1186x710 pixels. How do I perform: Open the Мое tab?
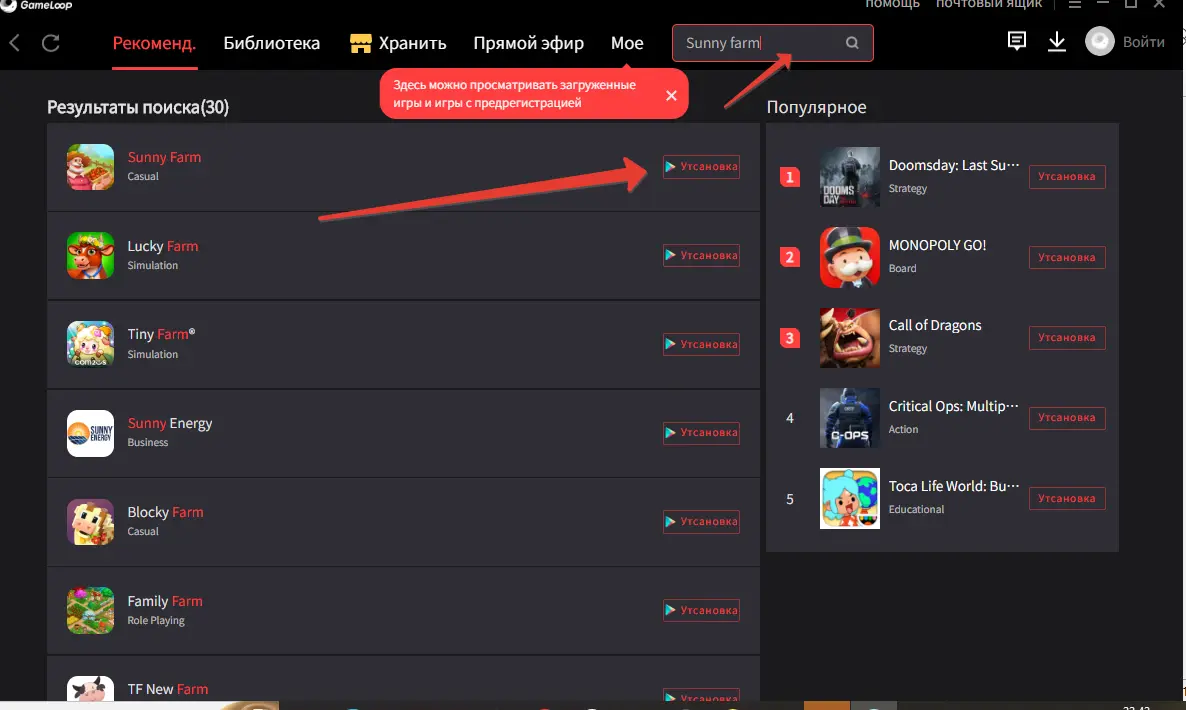click(627, 43)
